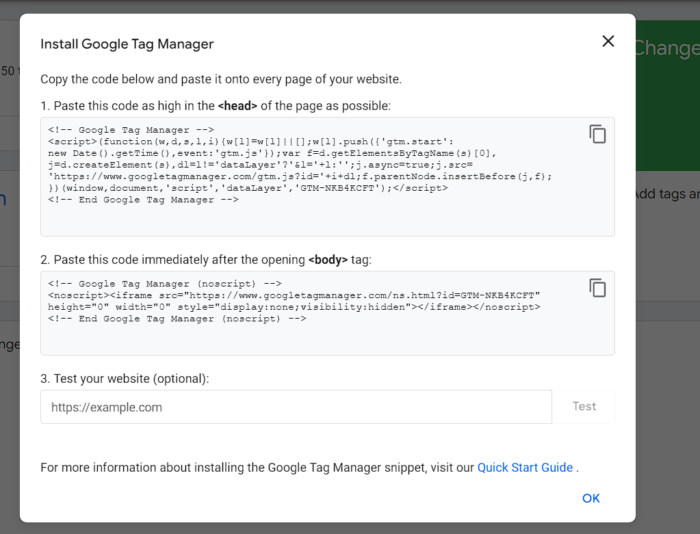Click the bold '<body>' text in step 2

[328, 260]
